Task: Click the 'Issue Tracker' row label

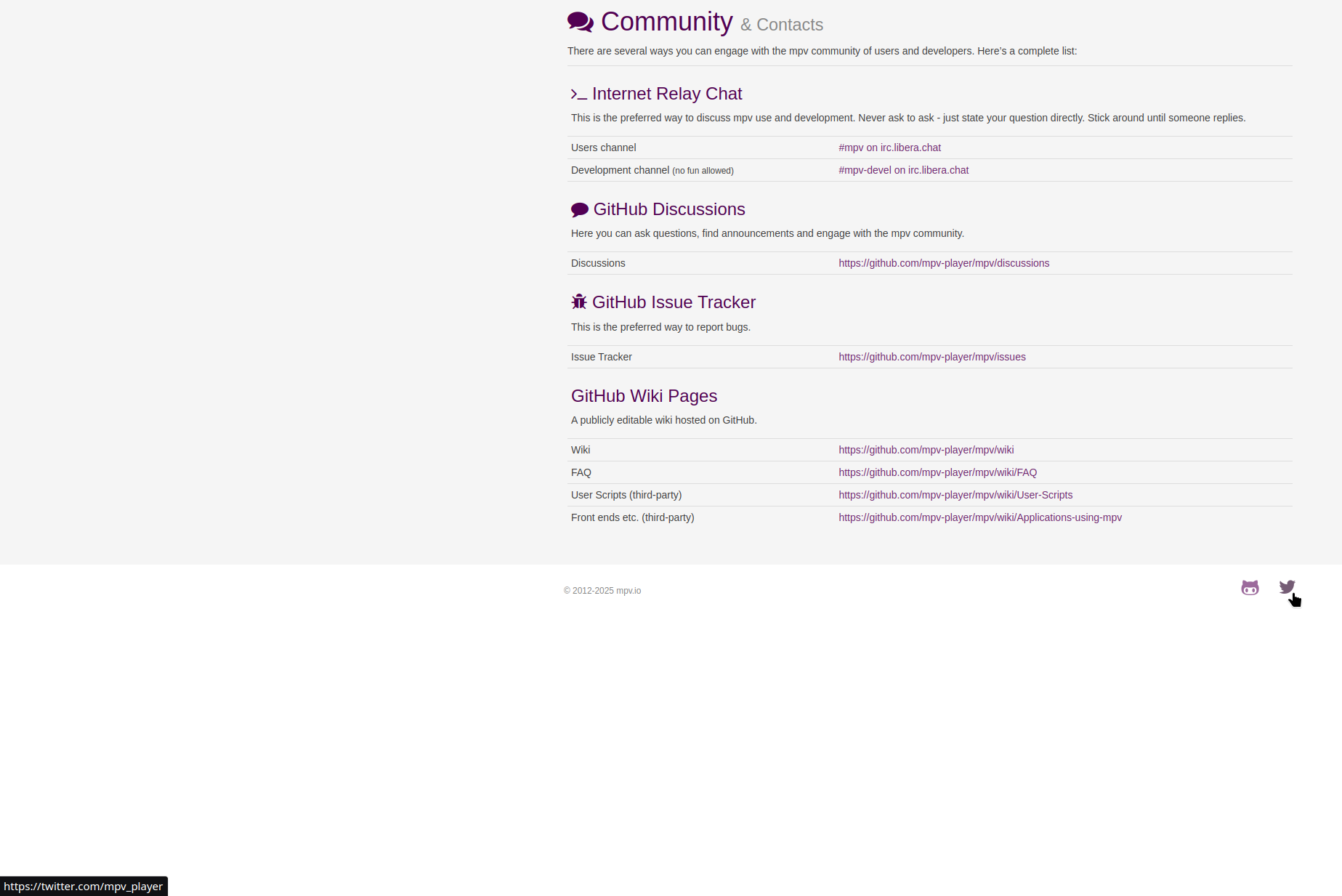Action: (x=602, y=357)
